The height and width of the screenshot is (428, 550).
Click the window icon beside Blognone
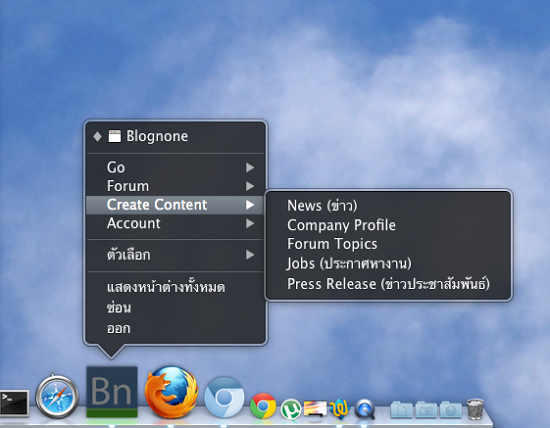(x=115, y=136)
